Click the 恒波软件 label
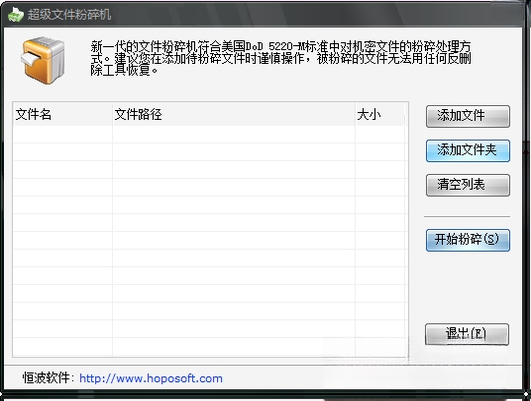The image size is (531, 401). [x=46, y=378]
